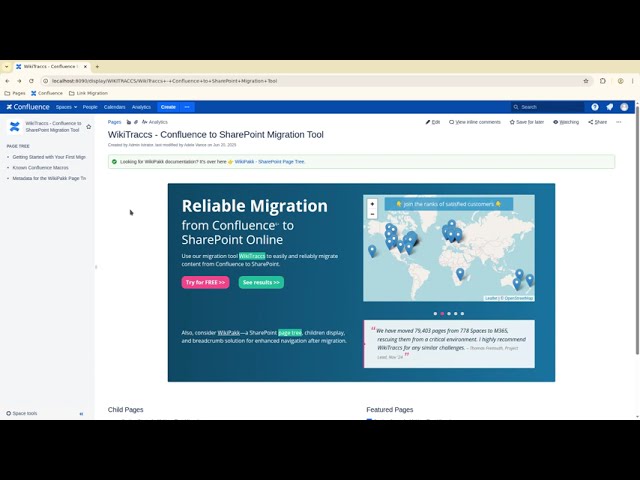
Task: Bookmark this page with star icon
Action: pyautogui.click(x=586, y=81)
